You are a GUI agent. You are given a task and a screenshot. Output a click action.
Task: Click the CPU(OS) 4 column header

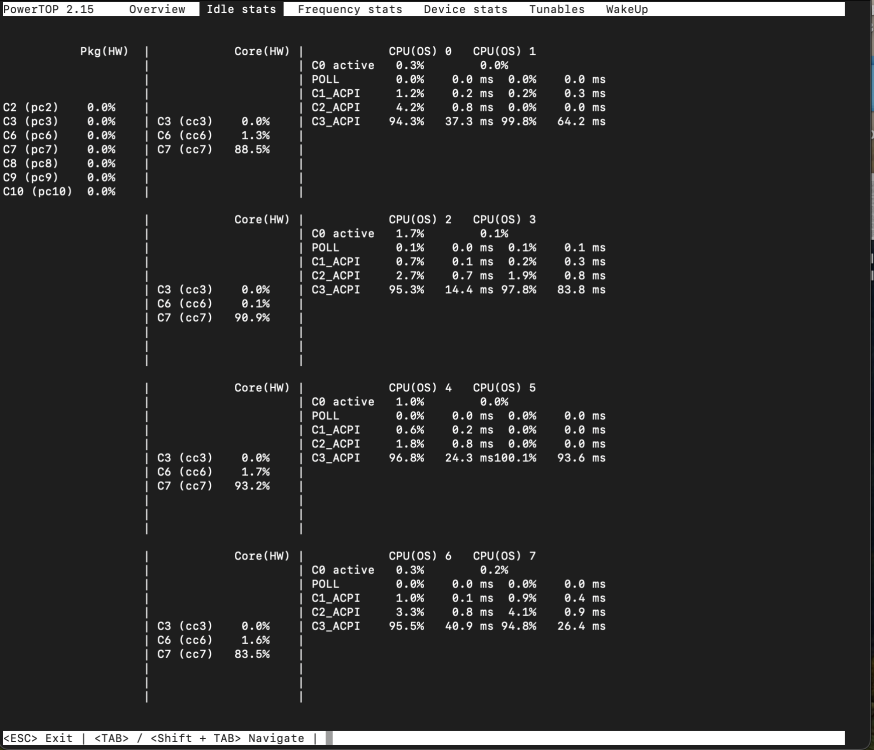pyautogui.click(x=420, y=388)
